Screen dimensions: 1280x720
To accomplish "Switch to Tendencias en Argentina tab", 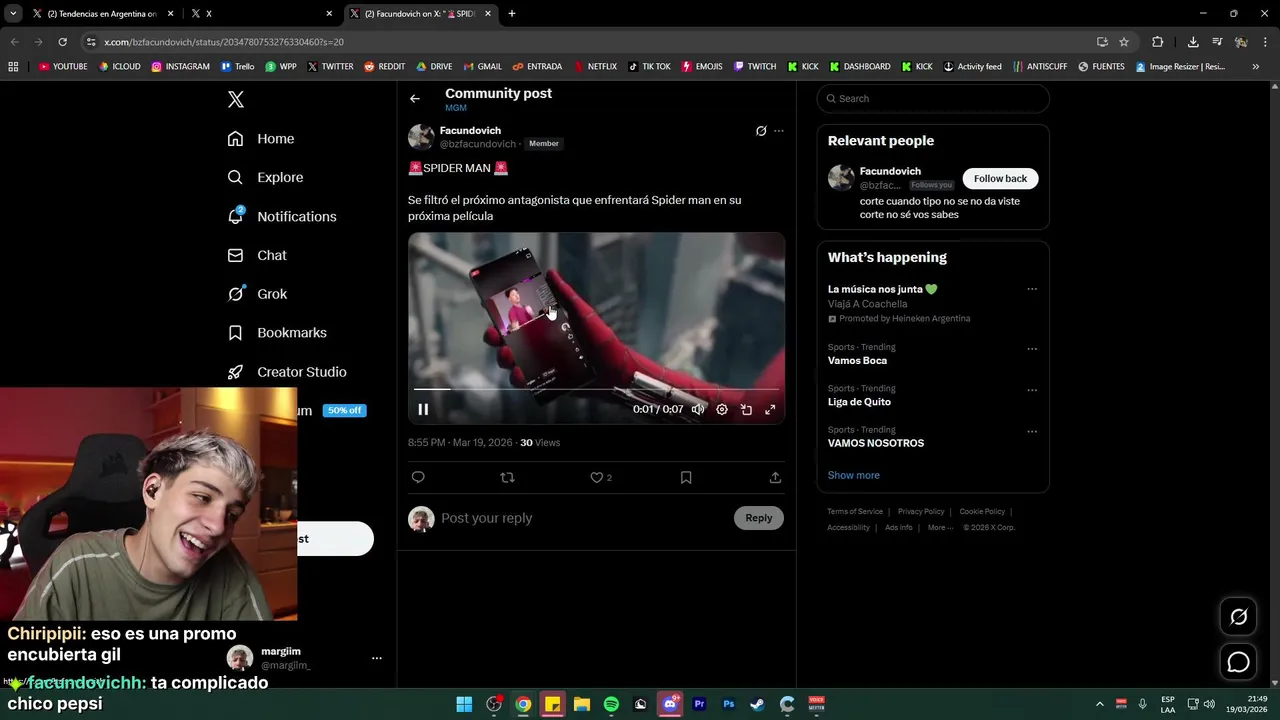I will pos(101,14).
